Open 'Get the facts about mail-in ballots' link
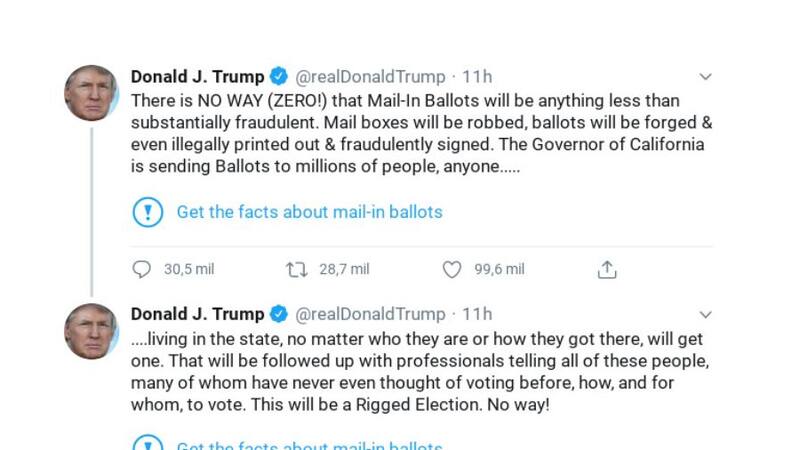Image resolution: width=800 pixels, height=450 pixels. click(x=309, y=212)
